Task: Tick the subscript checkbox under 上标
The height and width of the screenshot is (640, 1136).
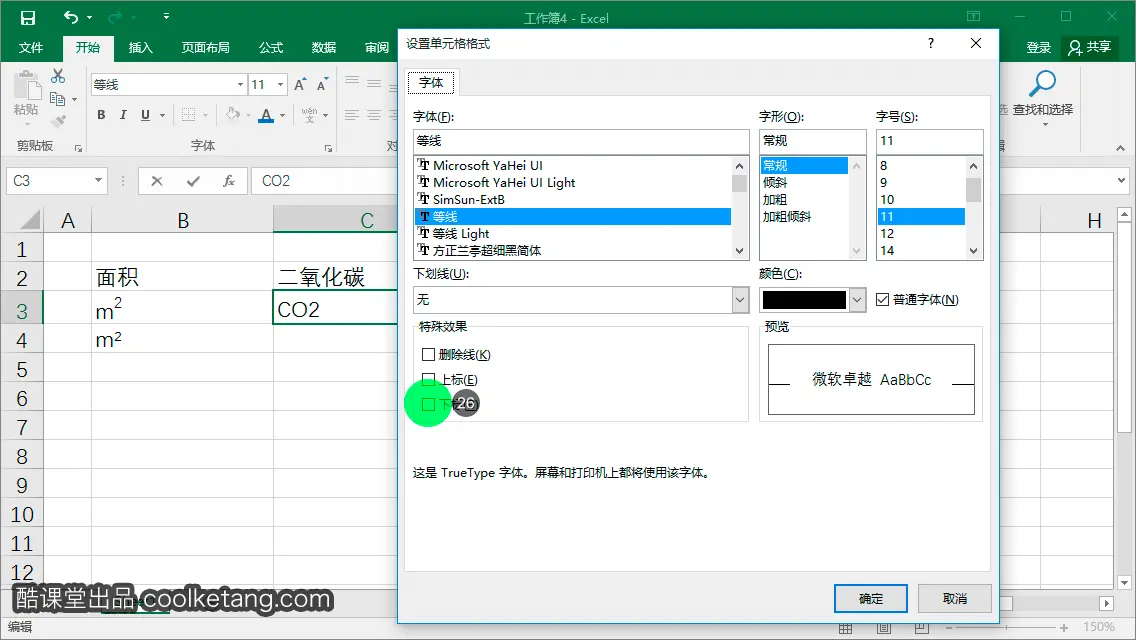Action: point(428,404)
